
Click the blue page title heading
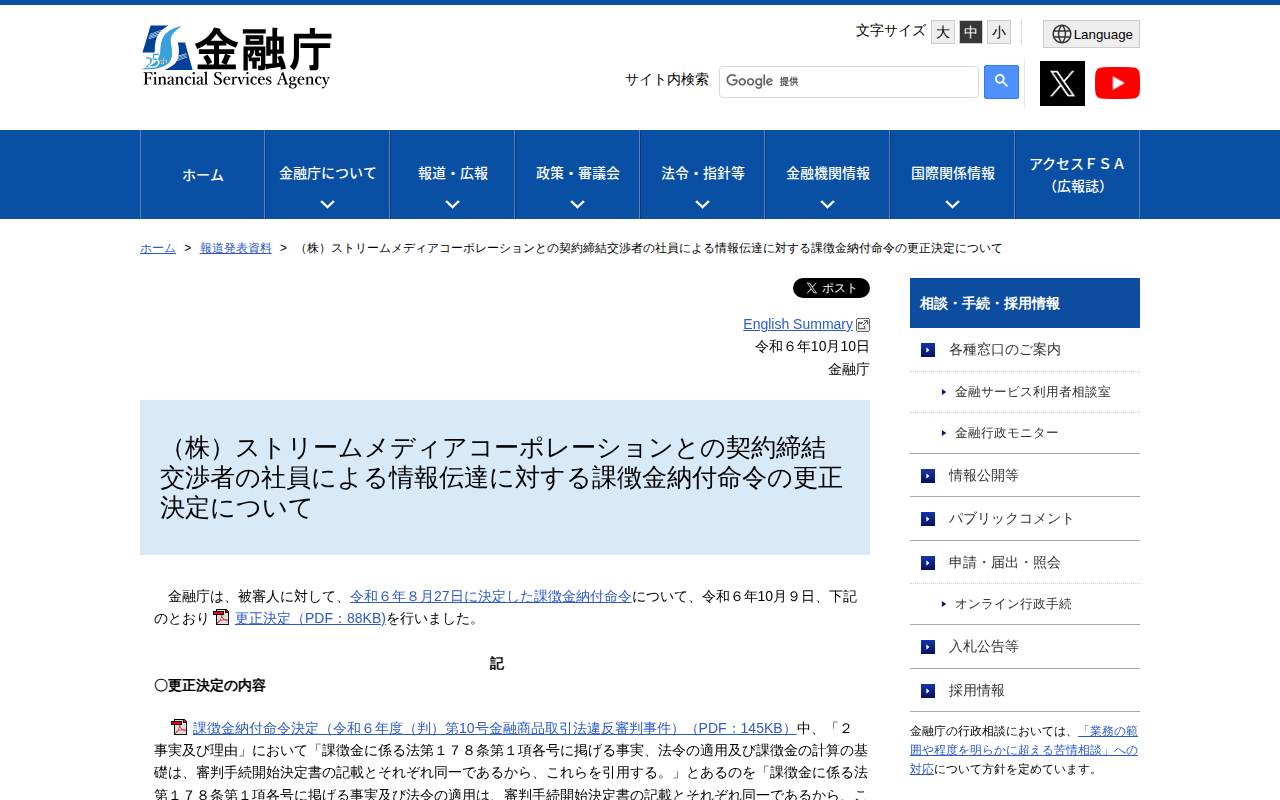click(x=505, y=478)
